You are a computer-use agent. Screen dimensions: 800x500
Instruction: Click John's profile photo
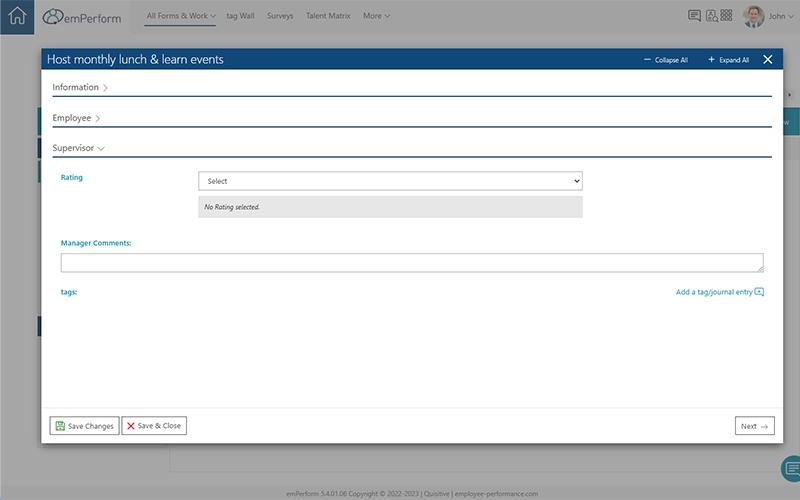(x=753, y=16)
